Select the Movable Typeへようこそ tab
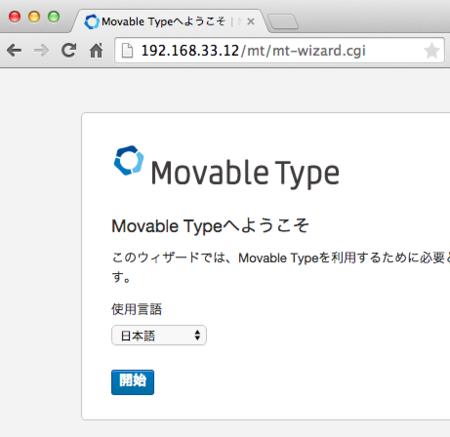The image size is (450, 437). pos(170,21)
